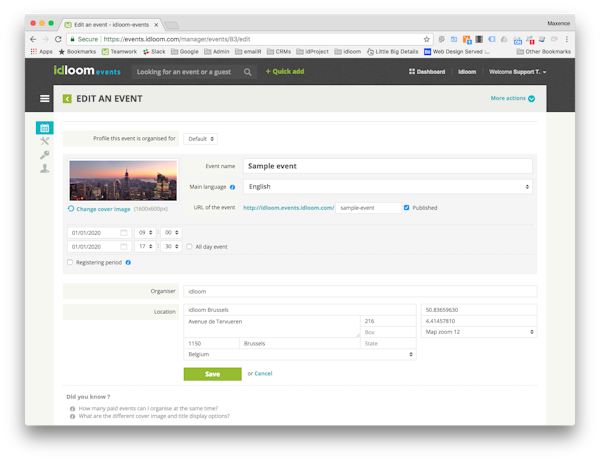Viewport: 600px width, 461px height.
Task: Bookmark page with star icon
Action: click(426, 39)
